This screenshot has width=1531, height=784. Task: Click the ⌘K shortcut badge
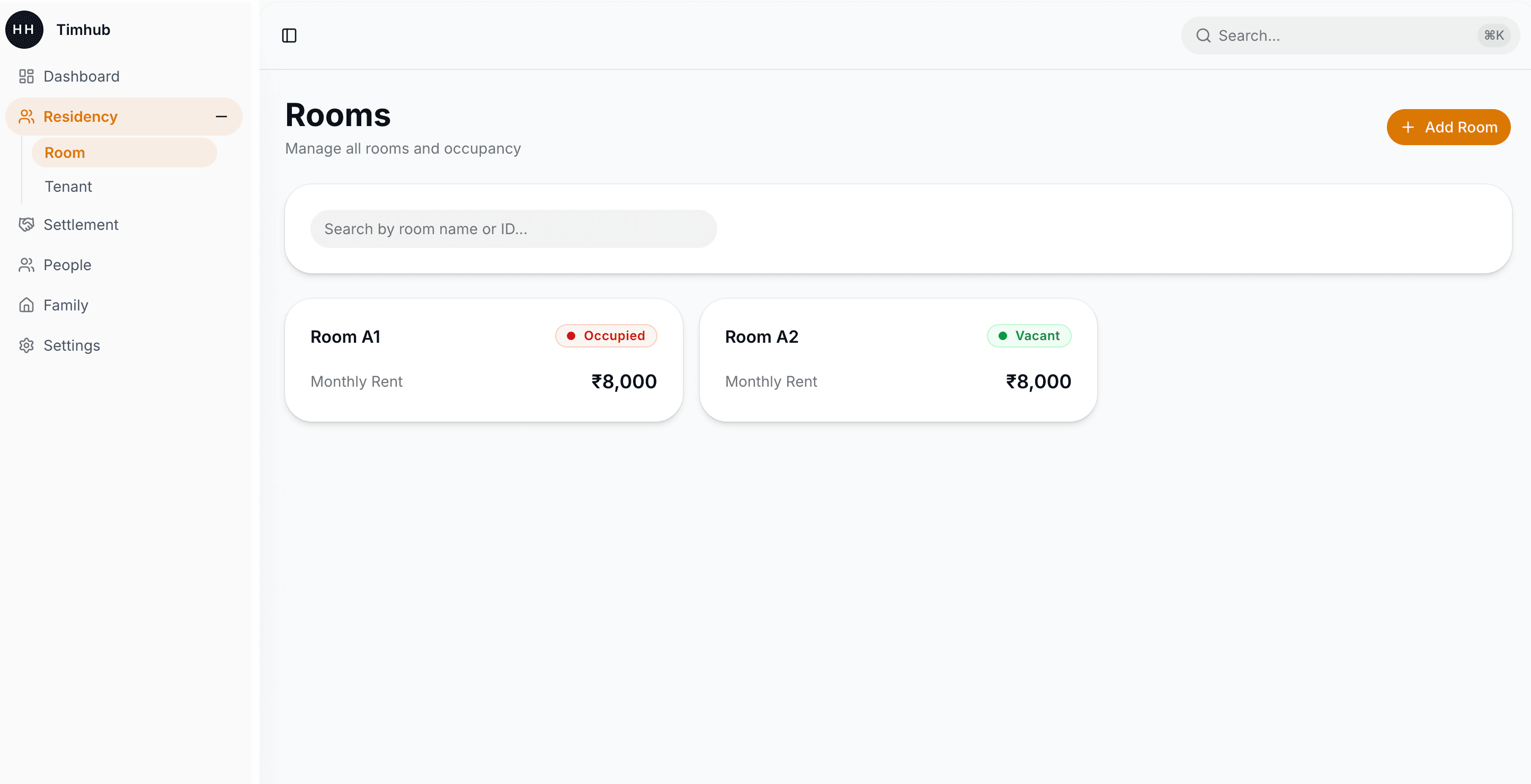1493,35
